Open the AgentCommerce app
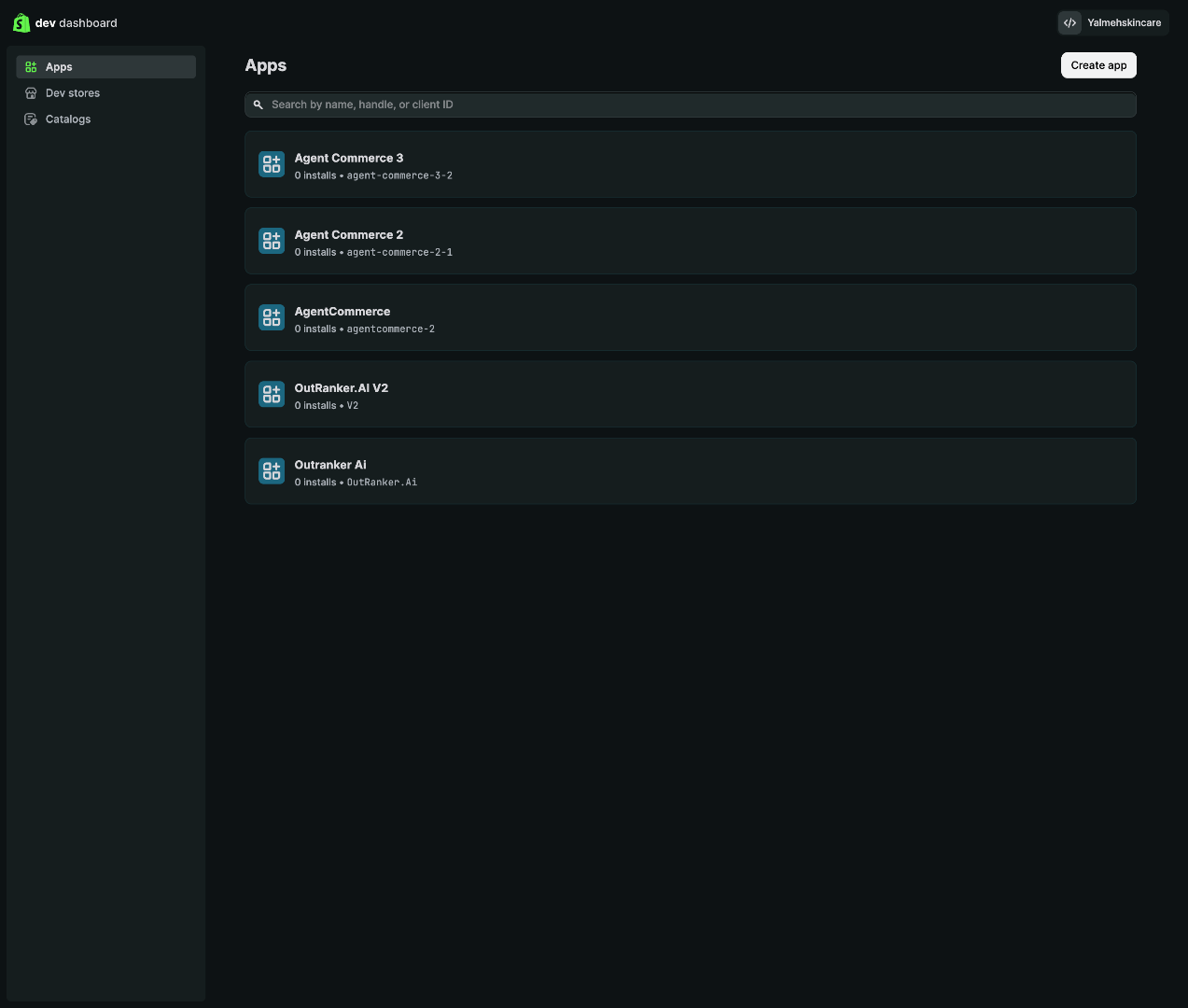This screenshot has width=1188, height=1008. 691,317
